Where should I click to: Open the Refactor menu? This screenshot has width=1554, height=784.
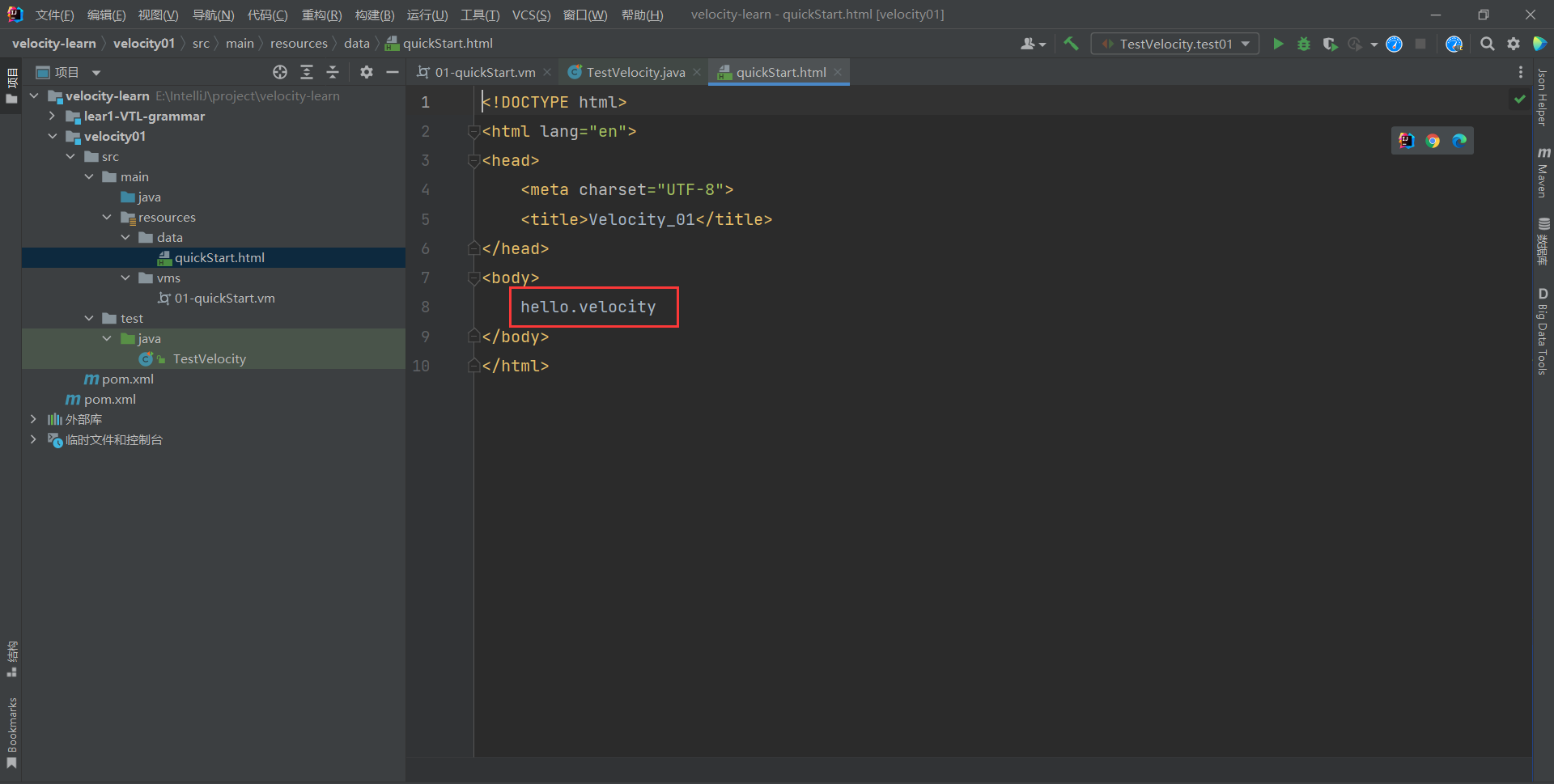pos(321,15)
